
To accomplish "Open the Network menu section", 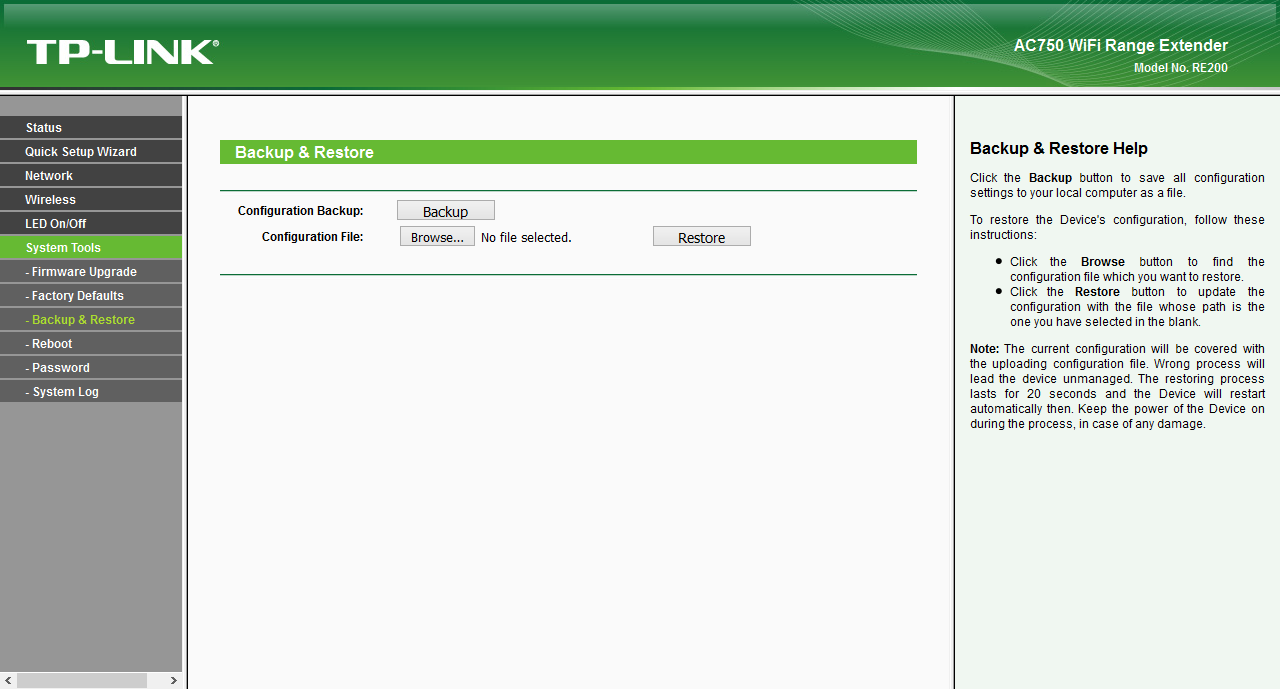I will pos(91,175).
